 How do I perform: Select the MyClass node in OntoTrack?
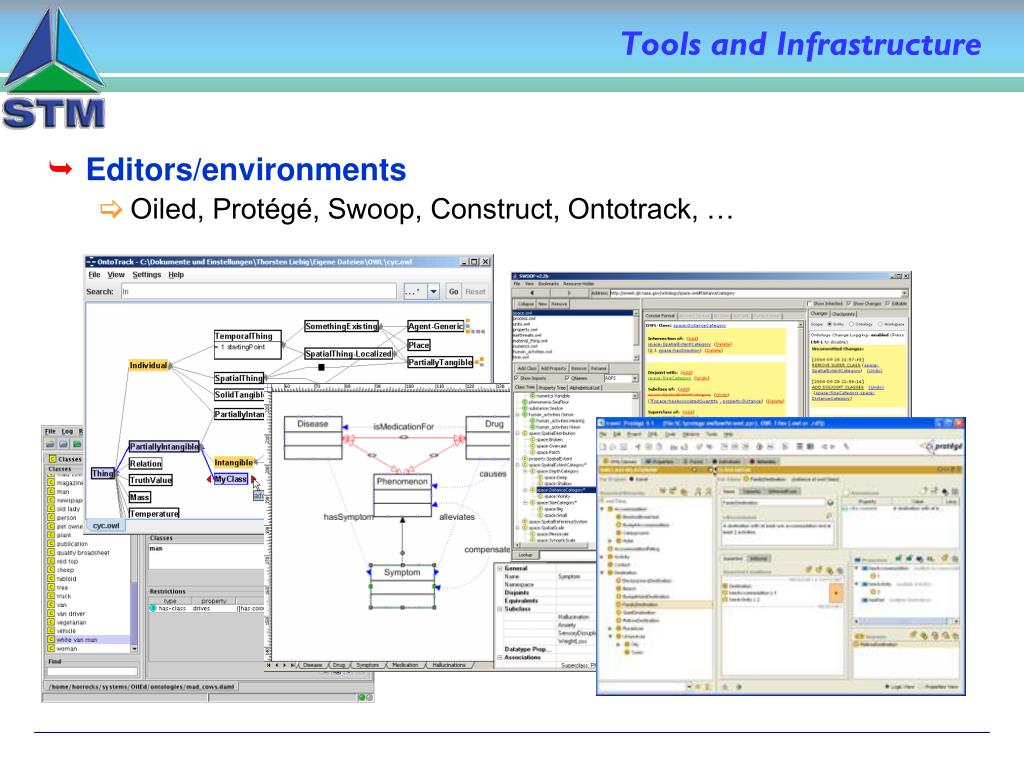coord(231,479)
